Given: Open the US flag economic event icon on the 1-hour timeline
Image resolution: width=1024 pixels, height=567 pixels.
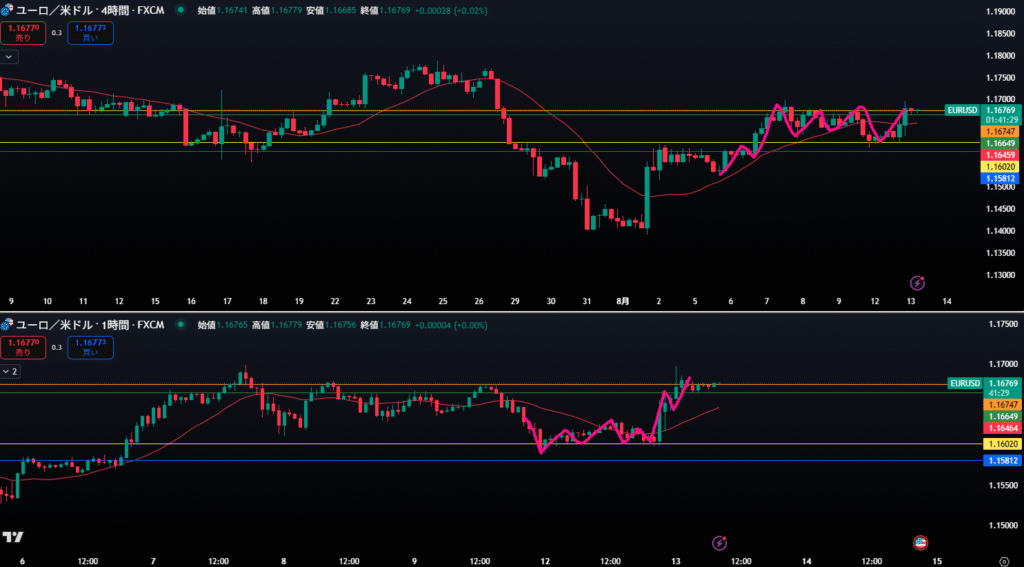Looking at the screenshot, I should (920, 543).
